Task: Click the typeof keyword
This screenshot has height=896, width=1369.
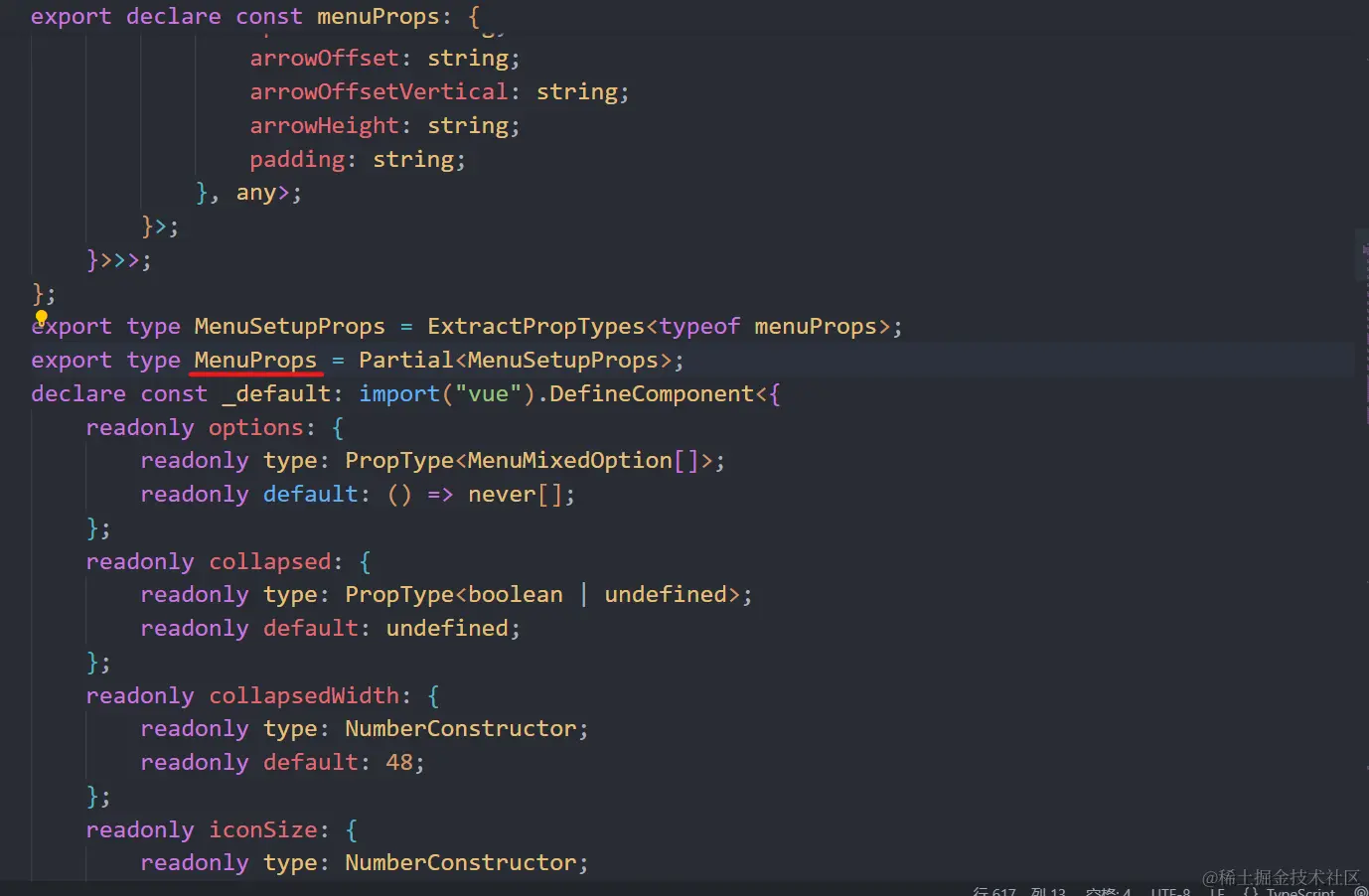Action: 699,326
